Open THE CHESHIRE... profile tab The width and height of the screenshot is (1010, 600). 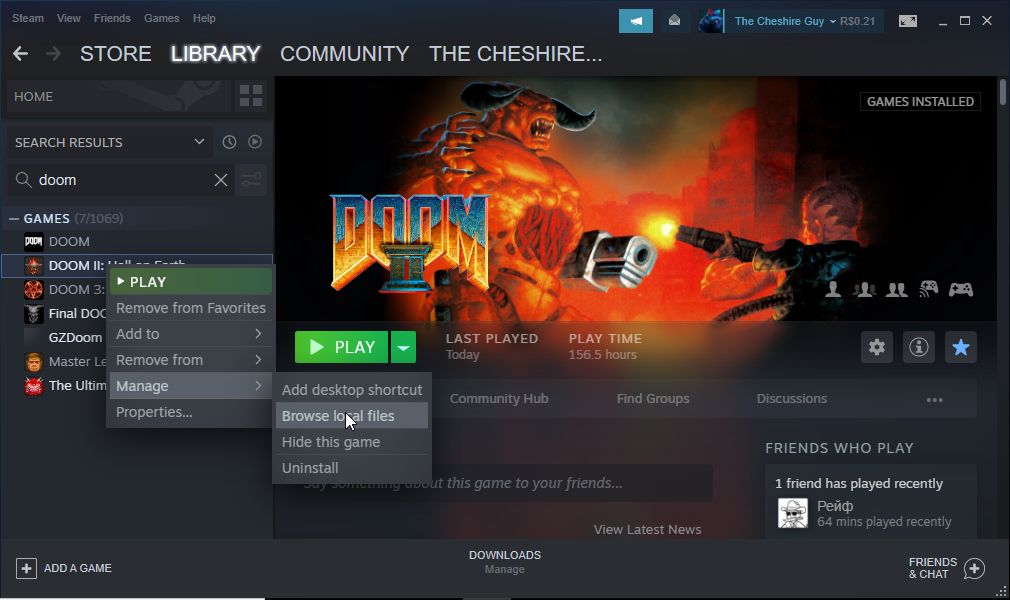pos(515,53)
